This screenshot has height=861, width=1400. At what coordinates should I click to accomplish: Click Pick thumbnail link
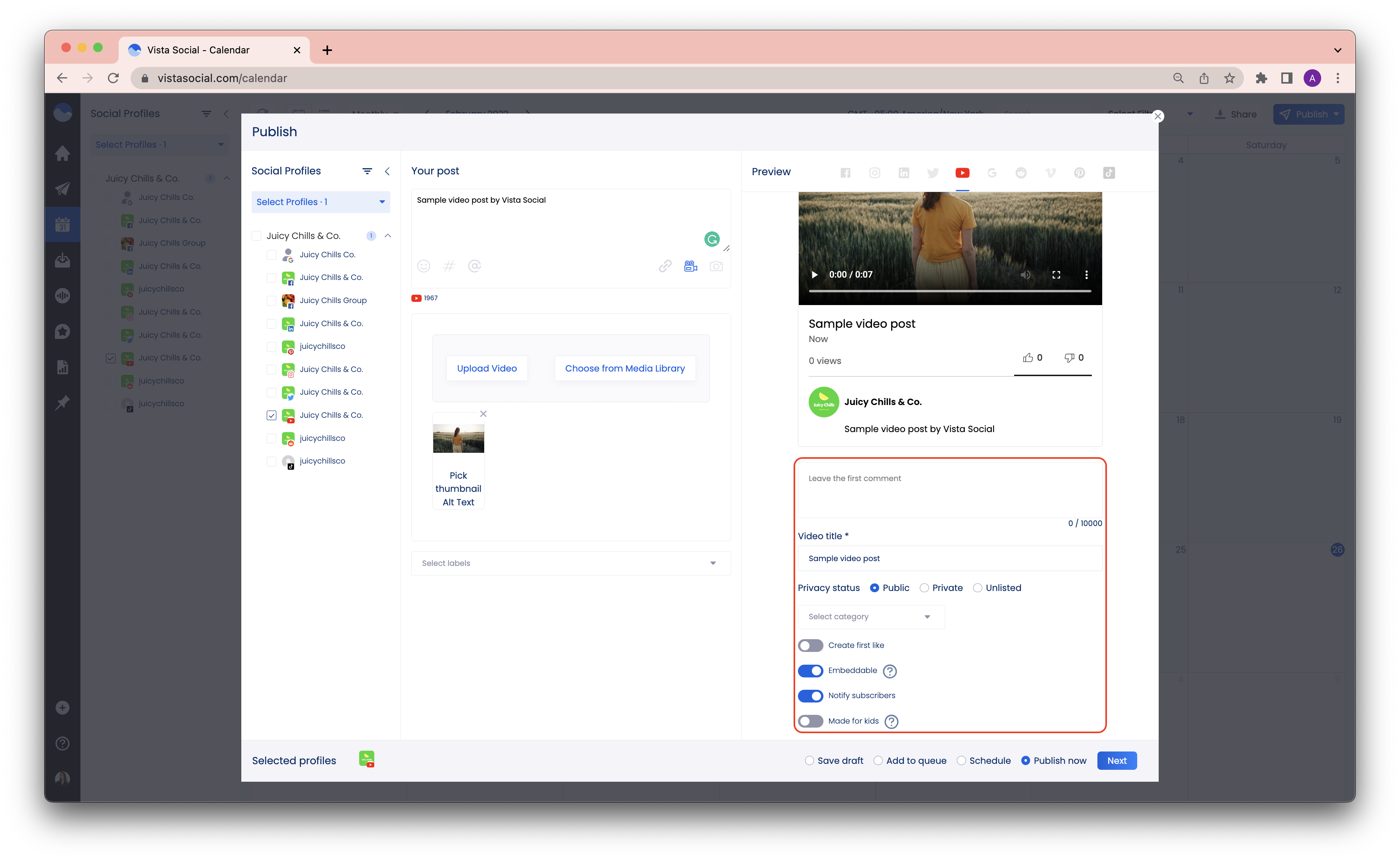tap(458, 482)
